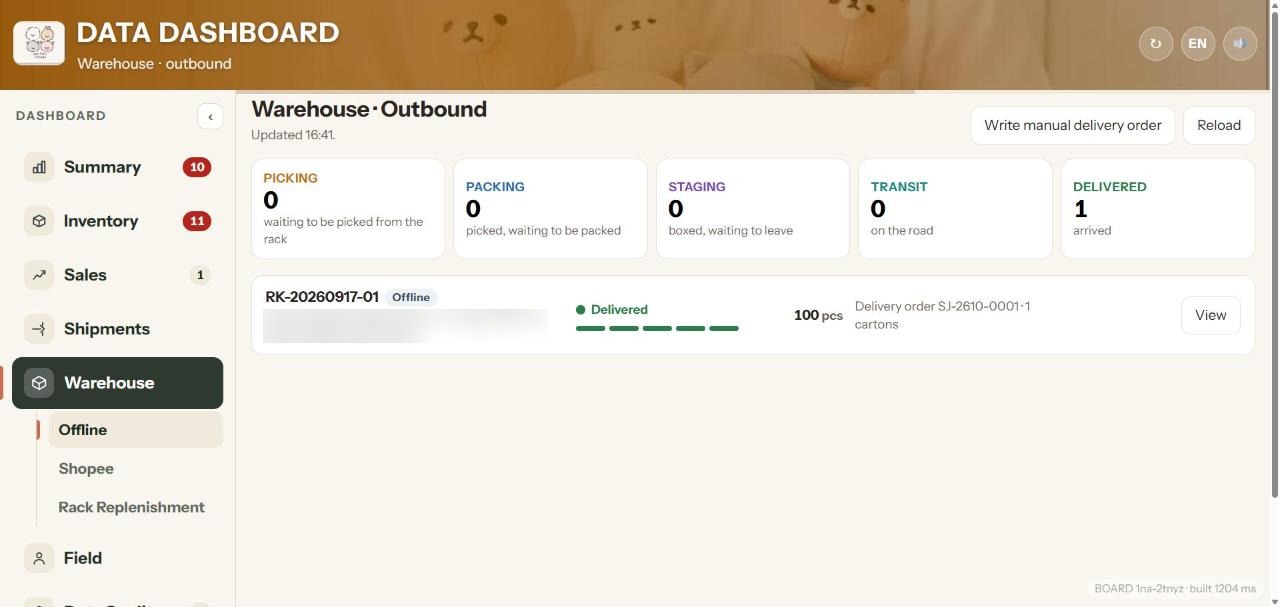Select the Warehouse menu item

(117, 383)
